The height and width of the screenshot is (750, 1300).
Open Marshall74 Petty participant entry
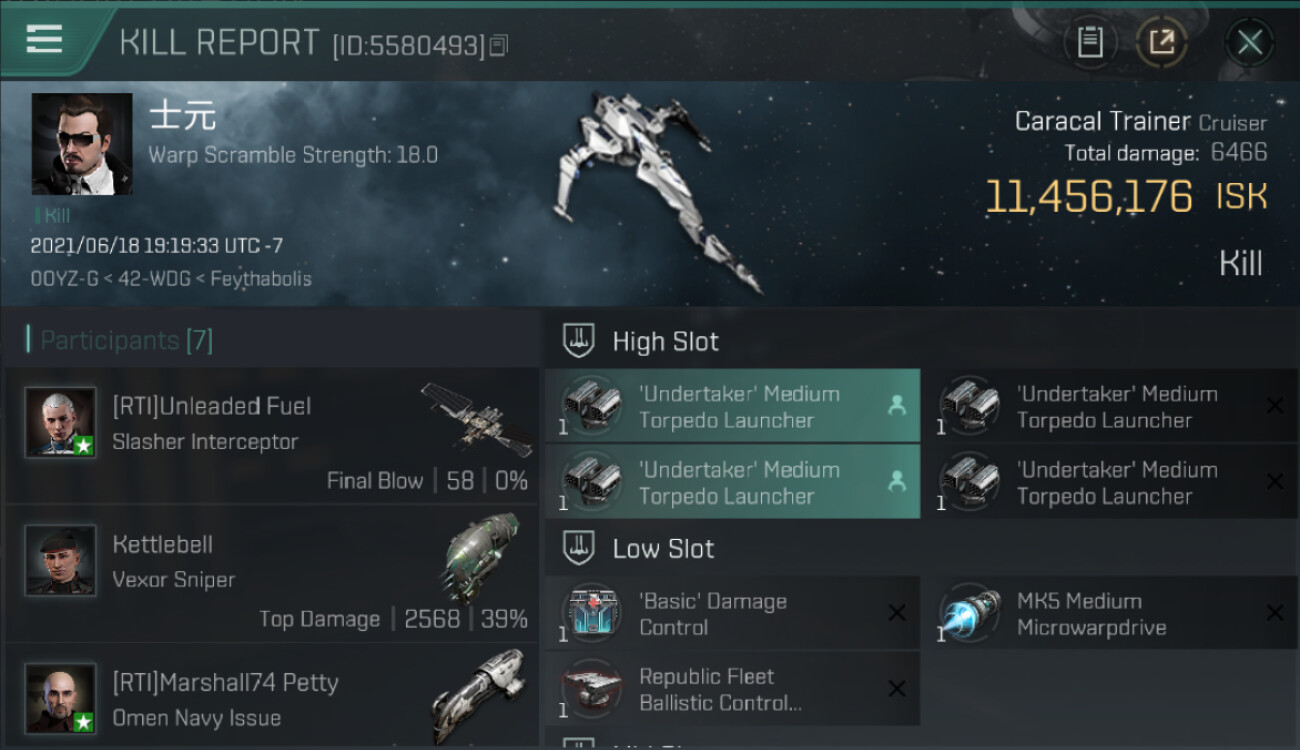coord(272,697)
